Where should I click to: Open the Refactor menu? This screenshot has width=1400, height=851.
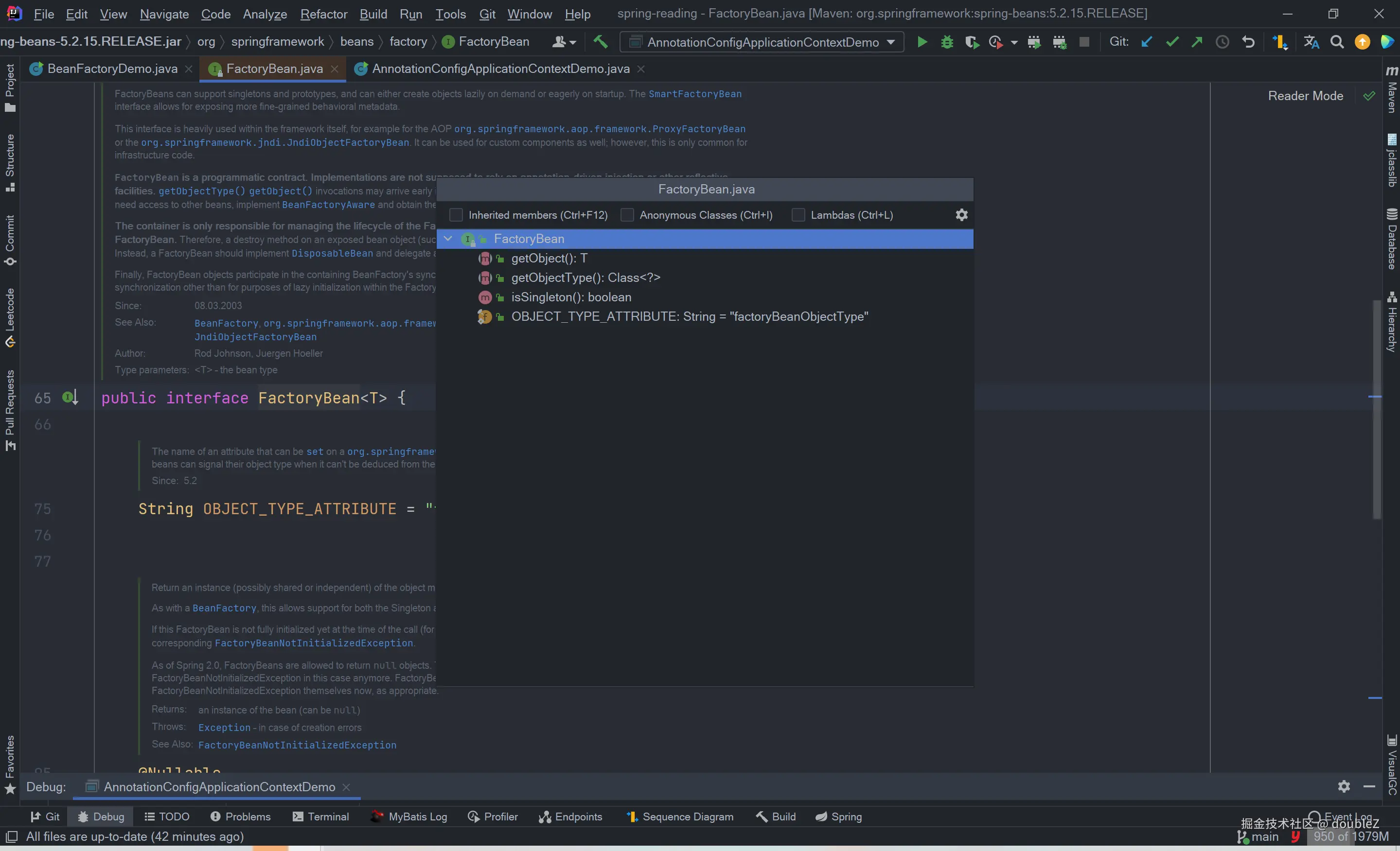(x=323, y=14)
